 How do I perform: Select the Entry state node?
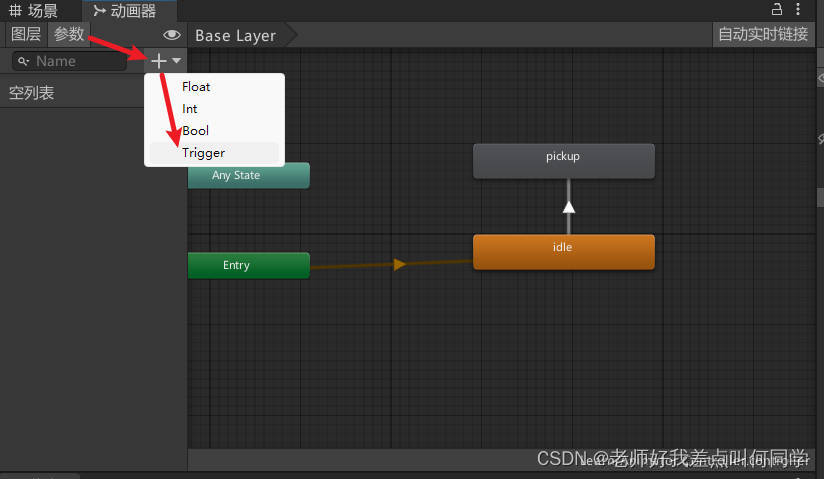pos(249,265)
